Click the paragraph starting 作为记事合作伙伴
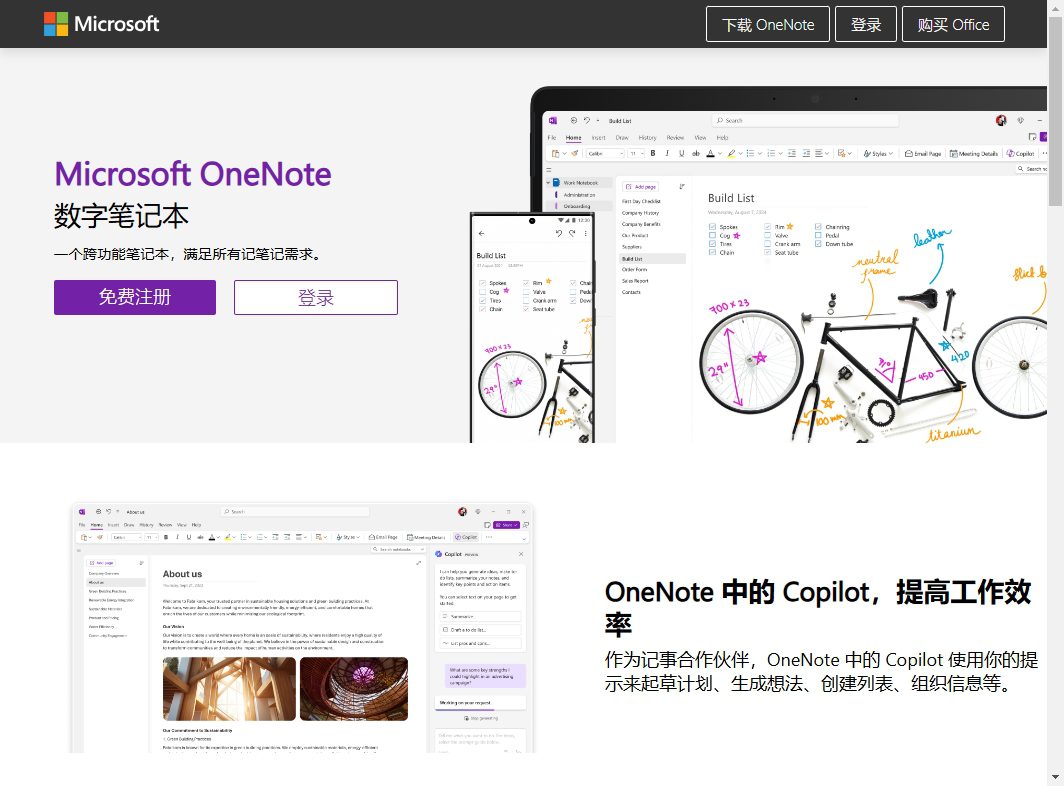 point(821,671)
